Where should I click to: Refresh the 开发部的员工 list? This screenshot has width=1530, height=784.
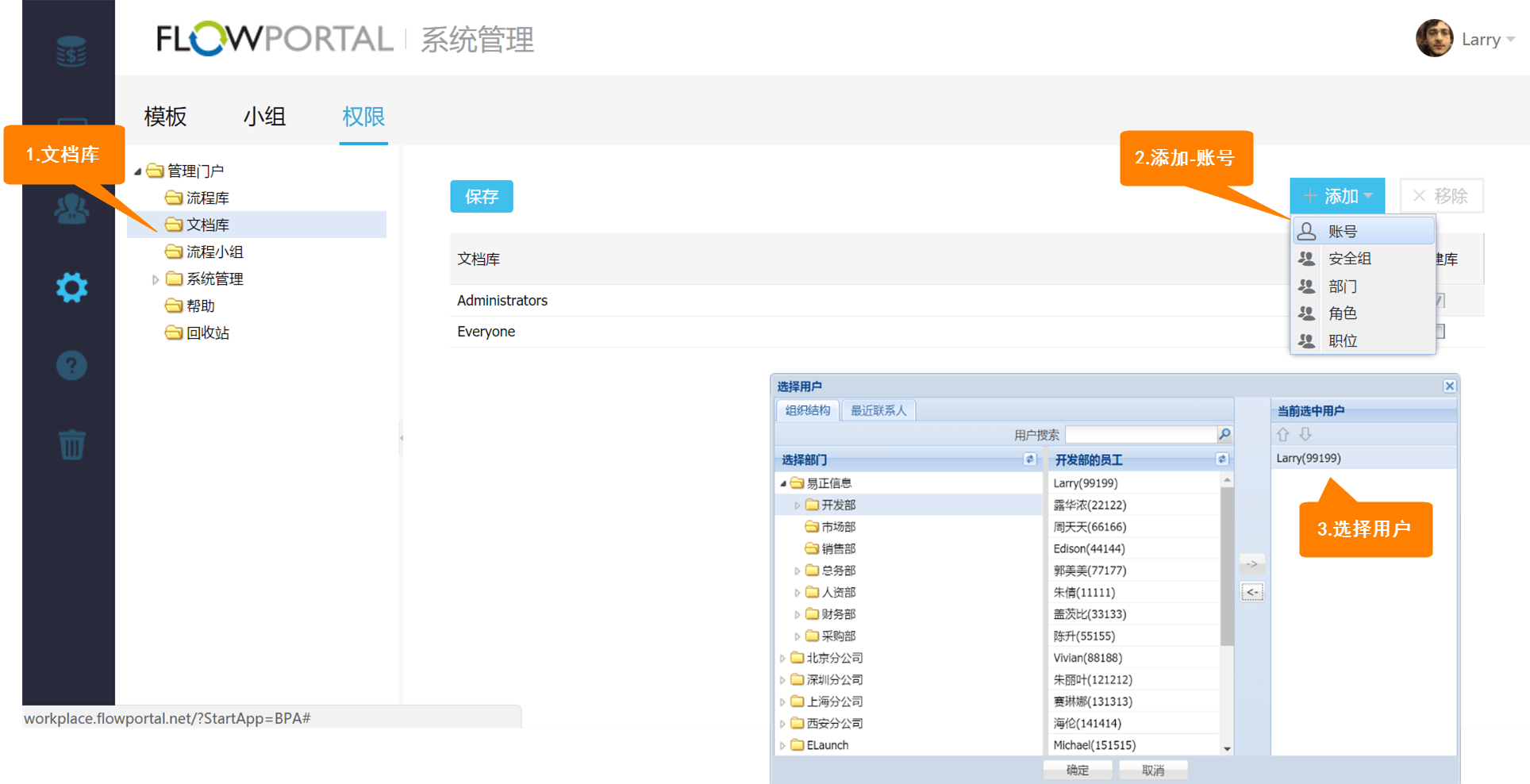click(x=1222, y=459)
